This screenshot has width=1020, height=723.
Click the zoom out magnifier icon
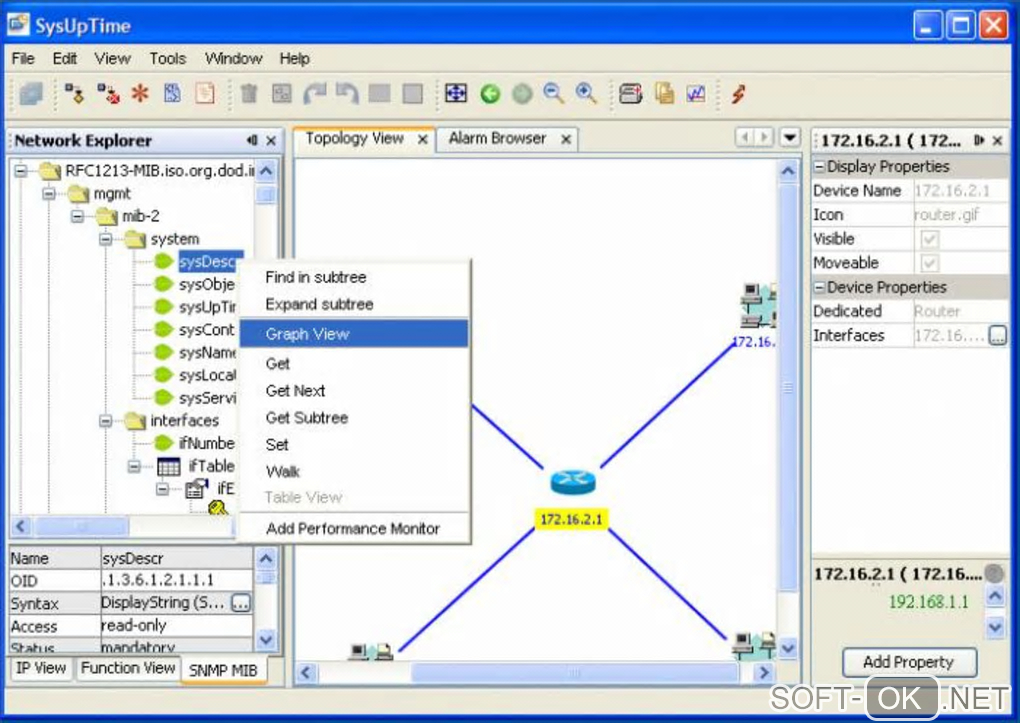point(554,94)
